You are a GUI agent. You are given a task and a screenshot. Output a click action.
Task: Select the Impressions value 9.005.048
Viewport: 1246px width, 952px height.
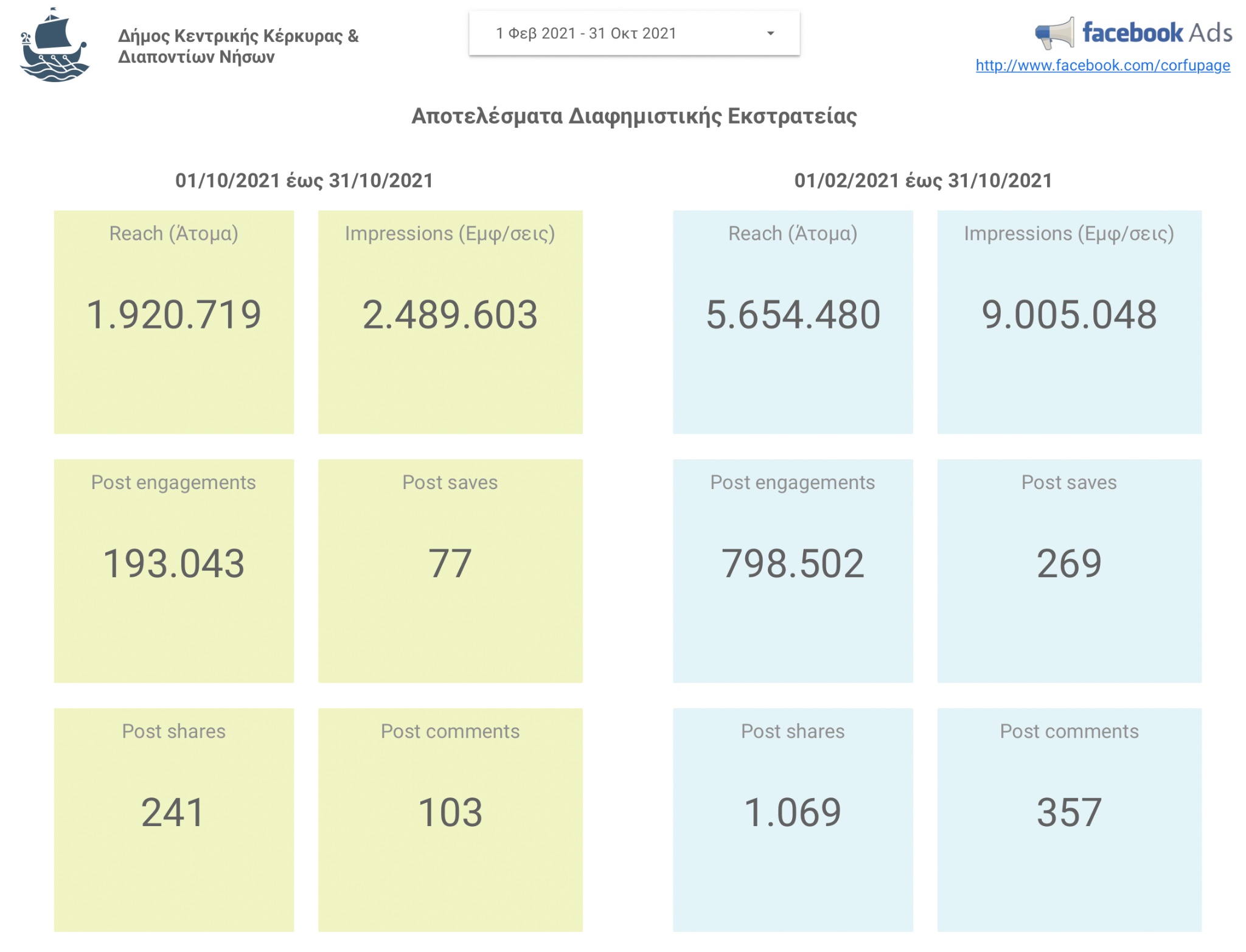coord(1069,314)
